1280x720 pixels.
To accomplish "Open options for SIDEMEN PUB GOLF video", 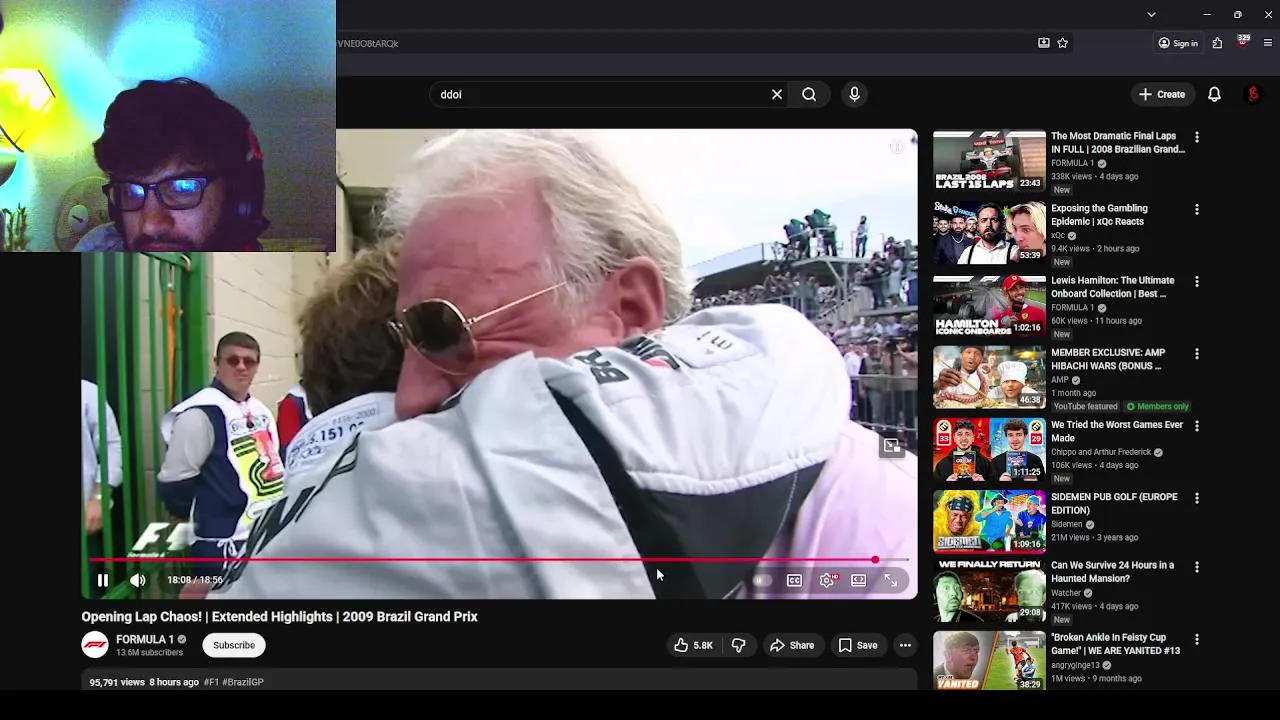I will pos(1196,498).
